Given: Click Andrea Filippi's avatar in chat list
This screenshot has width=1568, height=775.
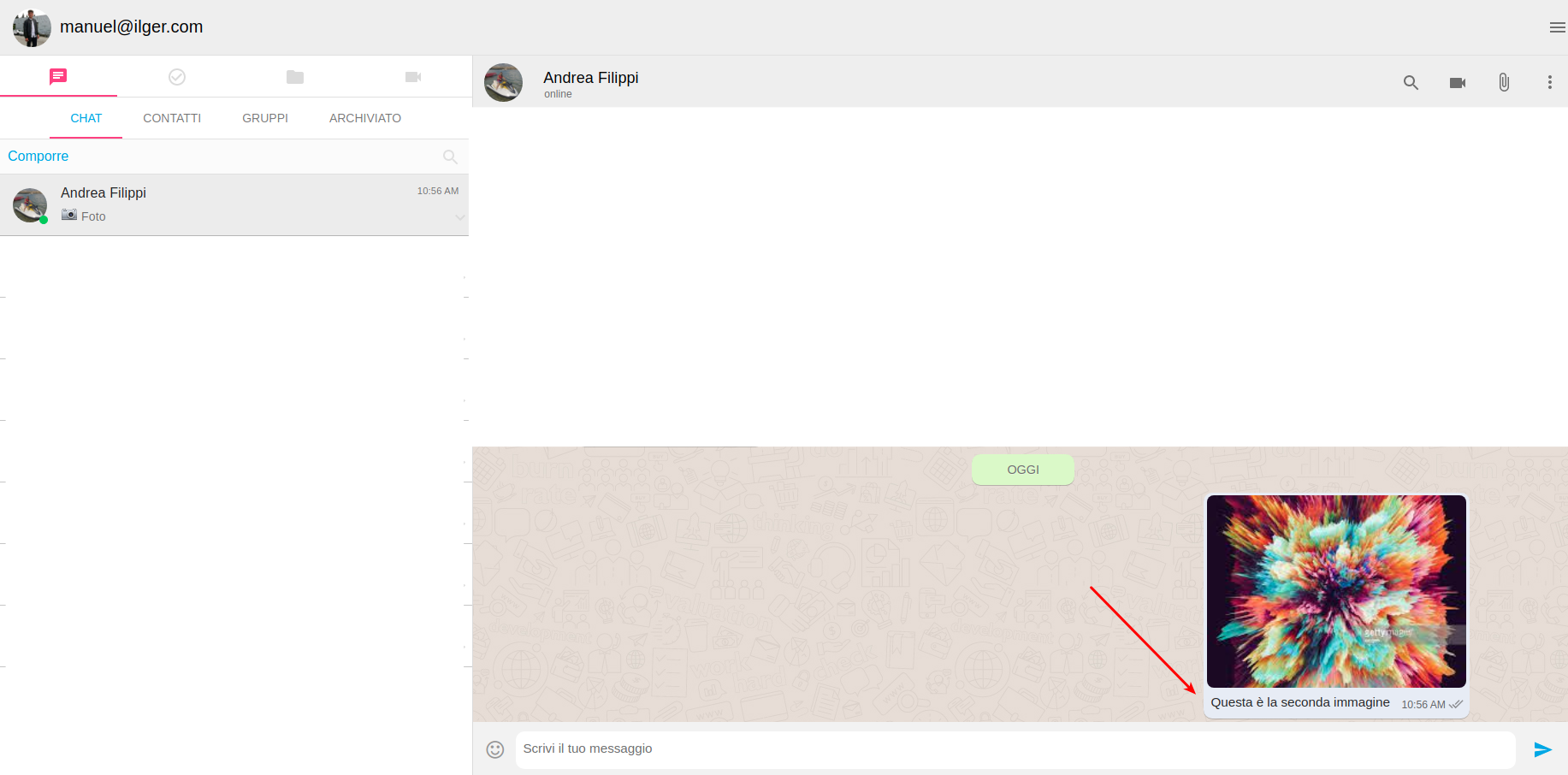Looking at the screenshot, I should pos(30,205).
